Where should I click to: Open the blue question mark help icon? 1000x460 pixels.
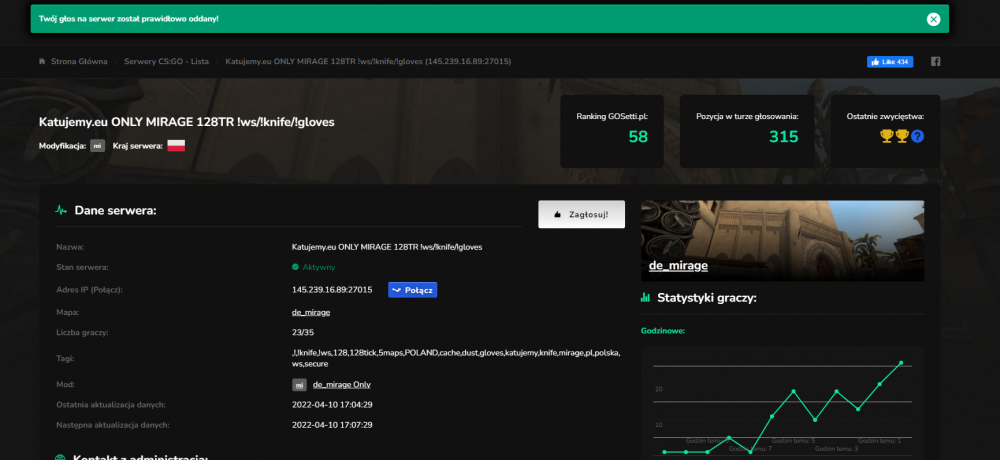[x=917, y=137]
